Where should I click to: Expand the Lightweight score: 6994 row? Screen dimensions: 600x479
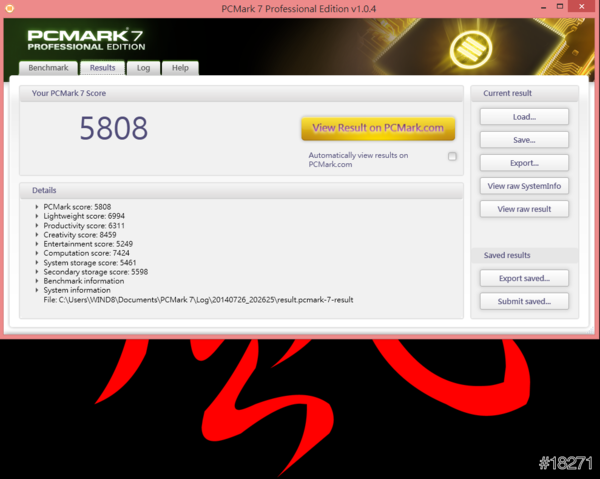(37, 216)
